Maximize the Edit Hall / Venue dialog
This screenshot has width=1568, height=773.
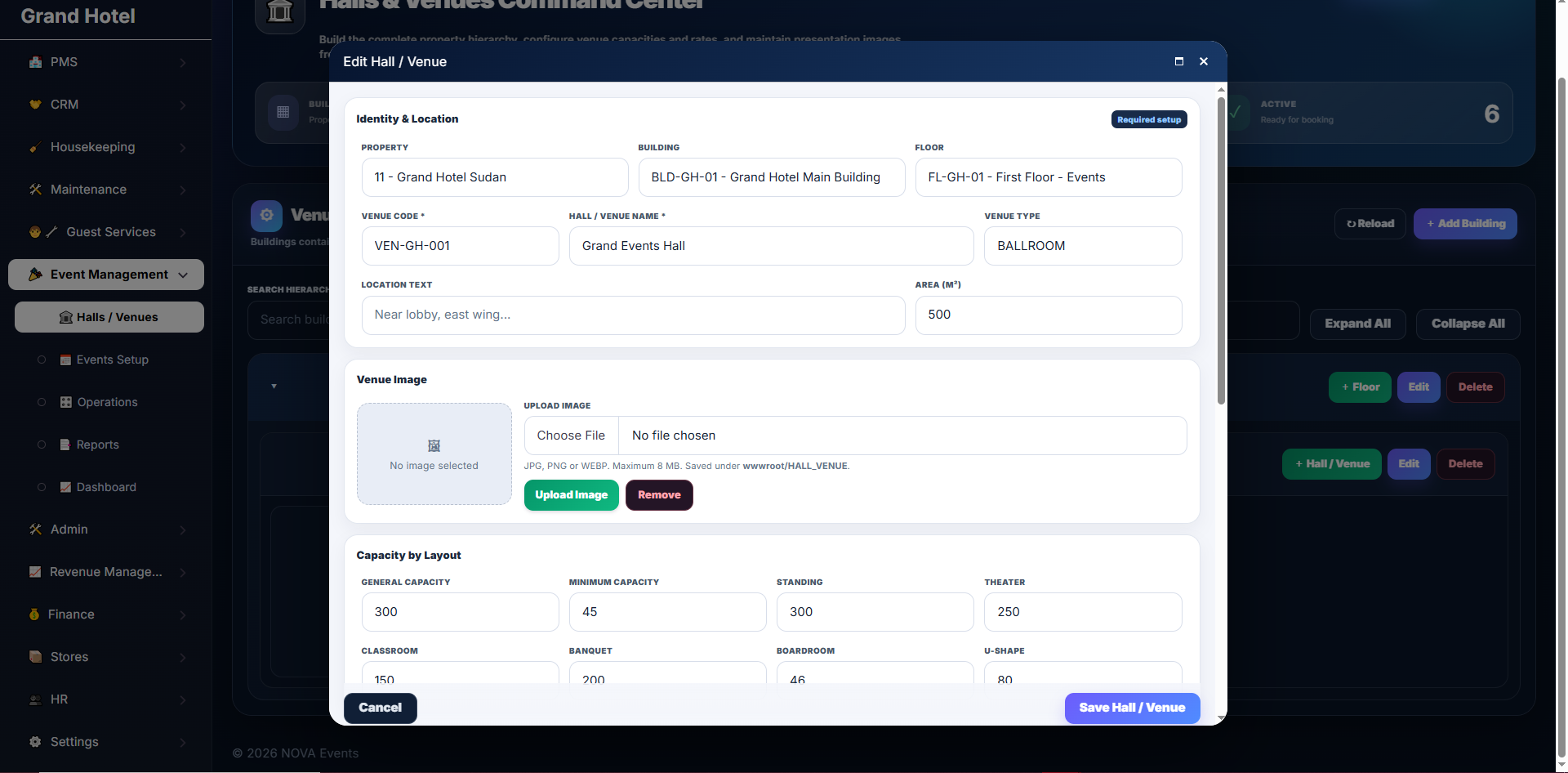tap(1179, 61)
